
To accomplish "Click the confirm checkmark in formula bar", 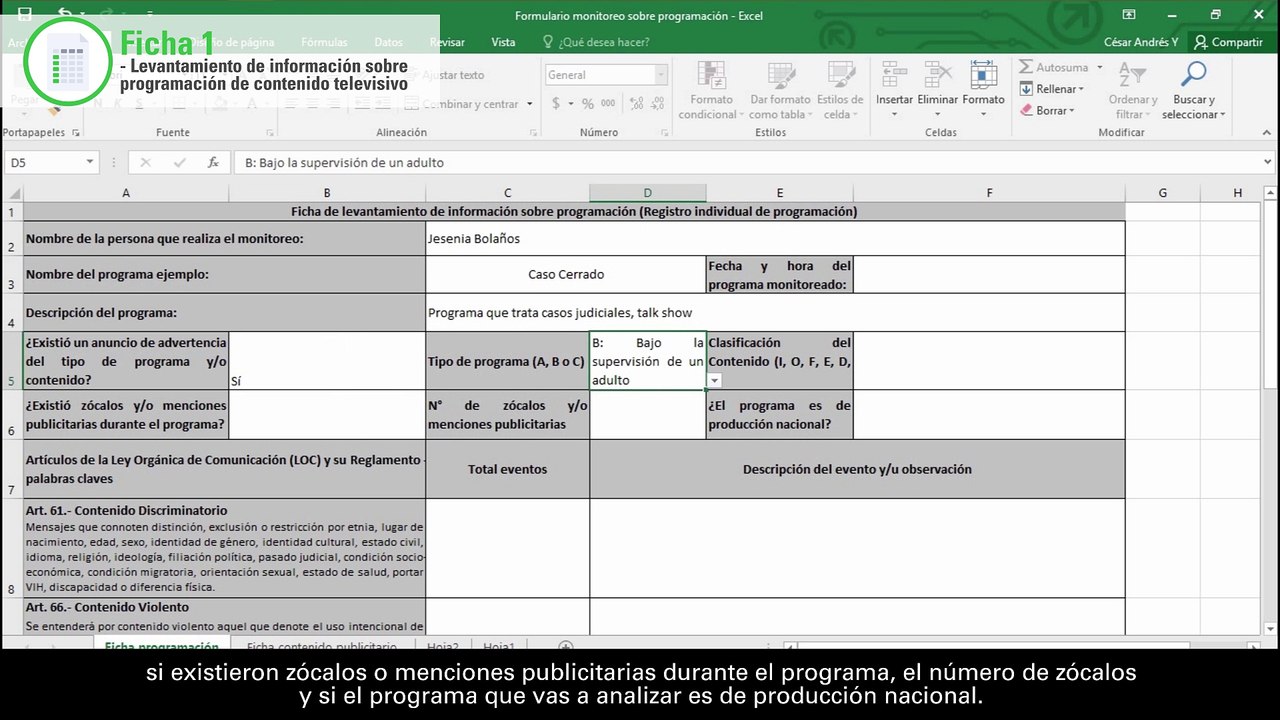I will 179,162.
